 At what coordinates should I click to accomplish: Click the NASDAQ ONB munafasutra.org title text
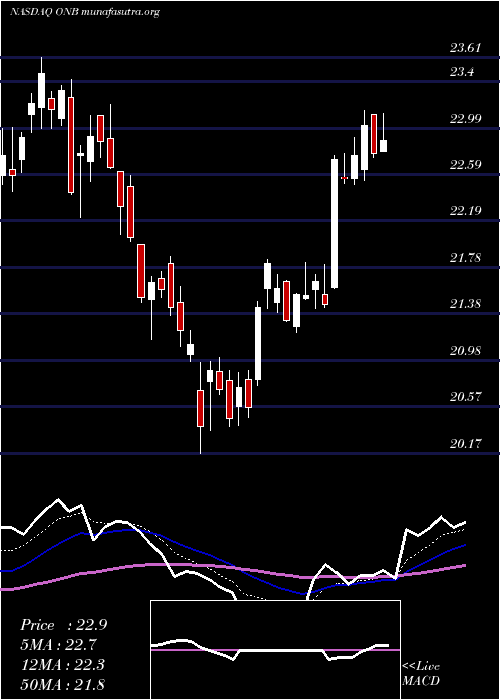[x=85, y=12]
